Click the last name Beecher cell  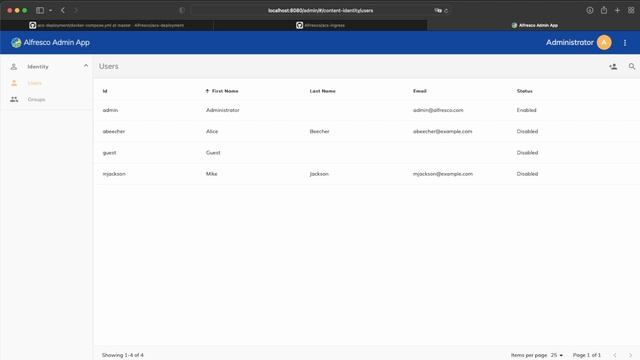tap(320, 131)
